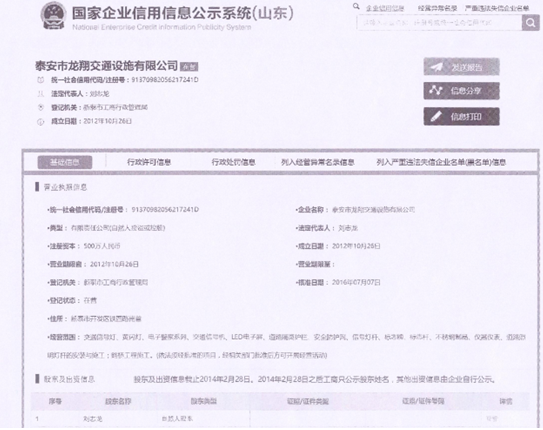Click the status badge next to company name
The height and width of the screenshot is (430, 543).
point(189,66)
